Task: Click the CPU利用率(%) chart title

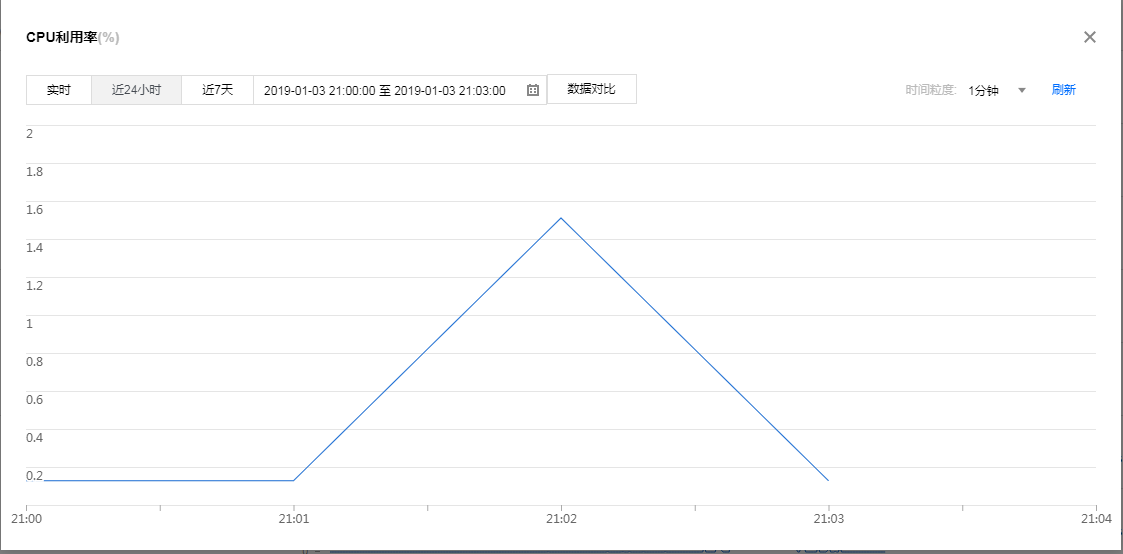Action: (x=73, y=37)
